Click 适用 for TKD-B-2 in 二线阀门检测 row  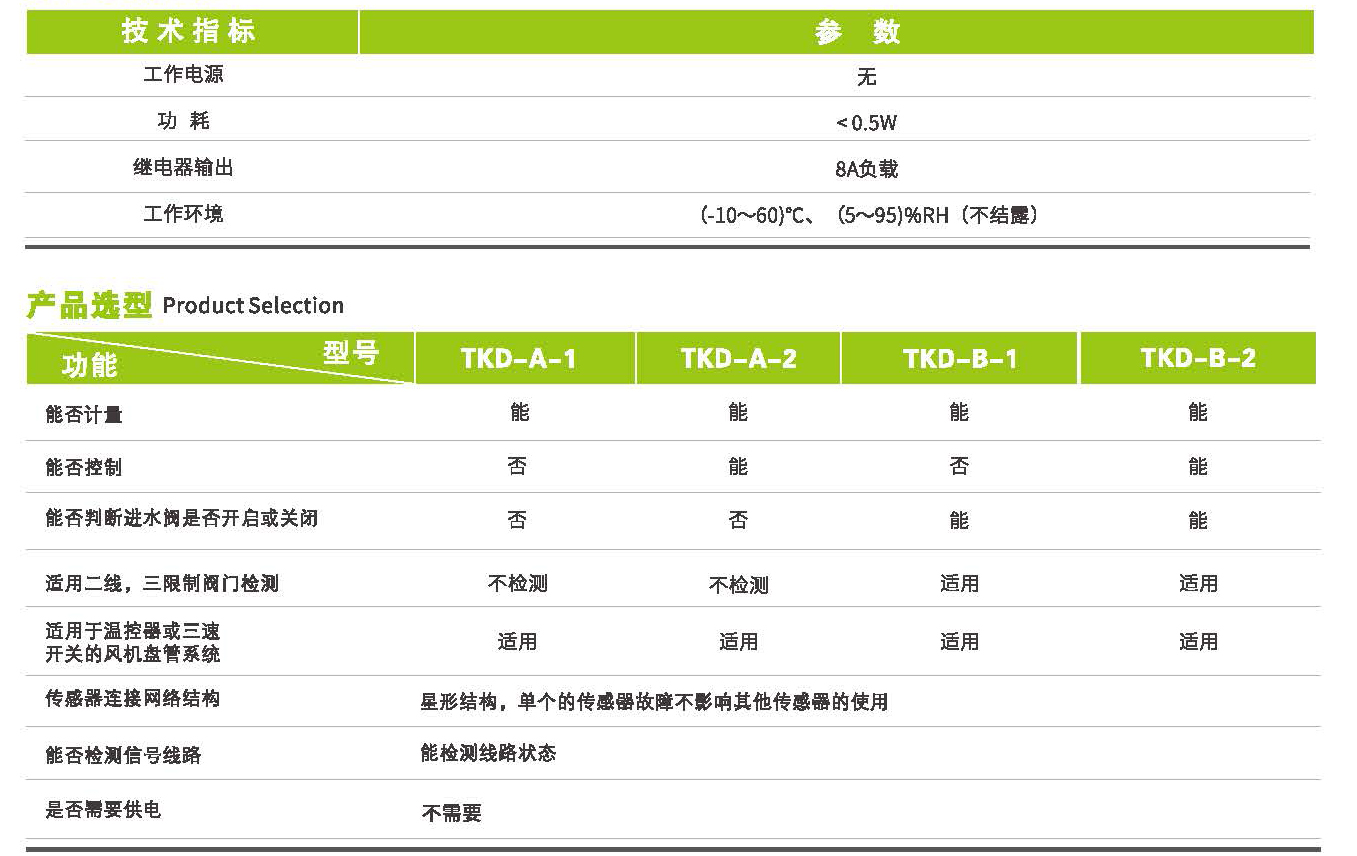(1197, 583)
